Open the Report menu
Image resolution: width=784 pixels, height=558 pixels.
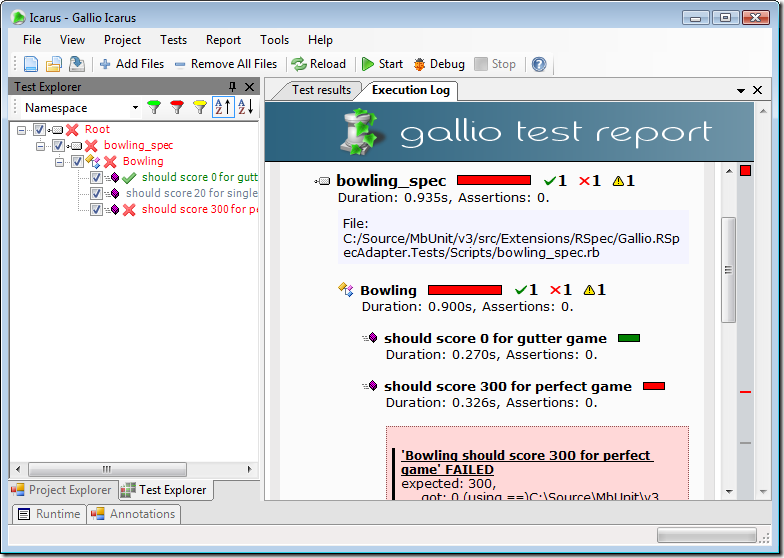point(224,40)
